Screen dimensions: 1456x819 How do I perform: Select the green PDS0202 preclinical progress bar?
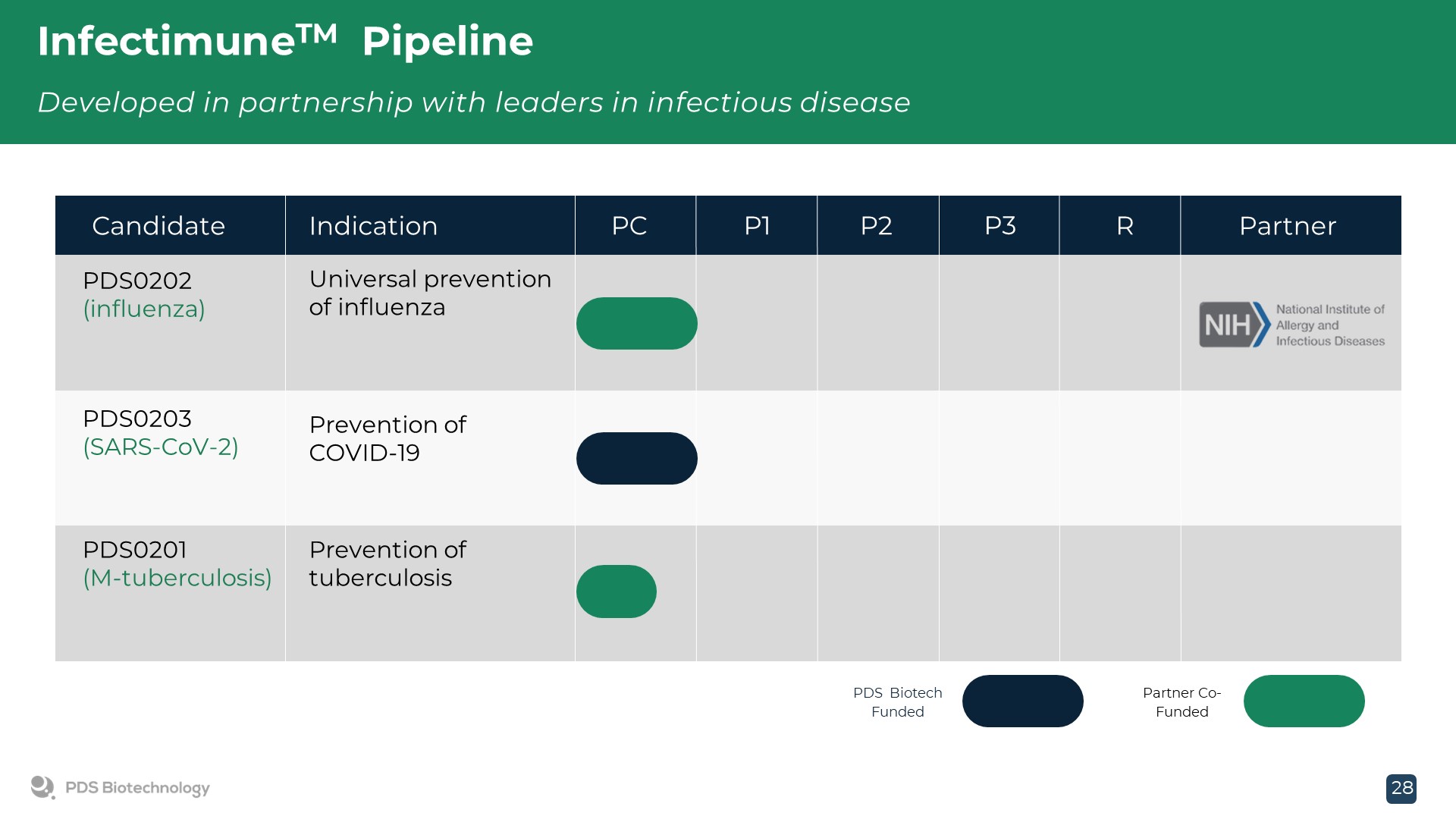tap(636, 324)
